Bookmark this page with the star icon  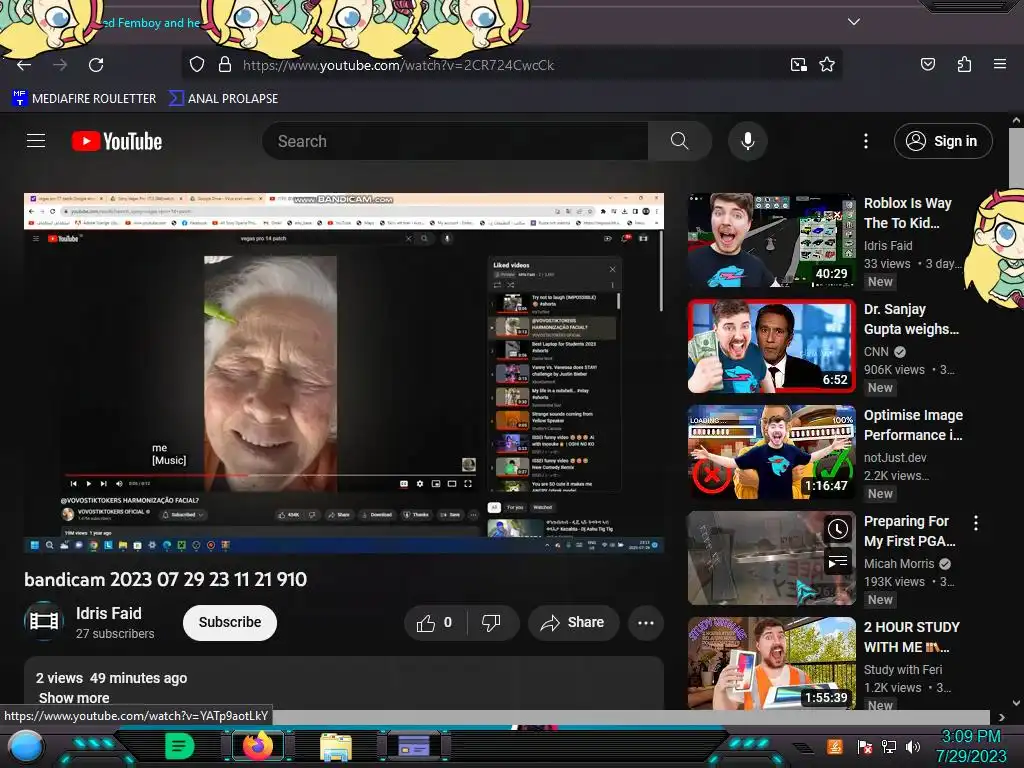[827, 65]
